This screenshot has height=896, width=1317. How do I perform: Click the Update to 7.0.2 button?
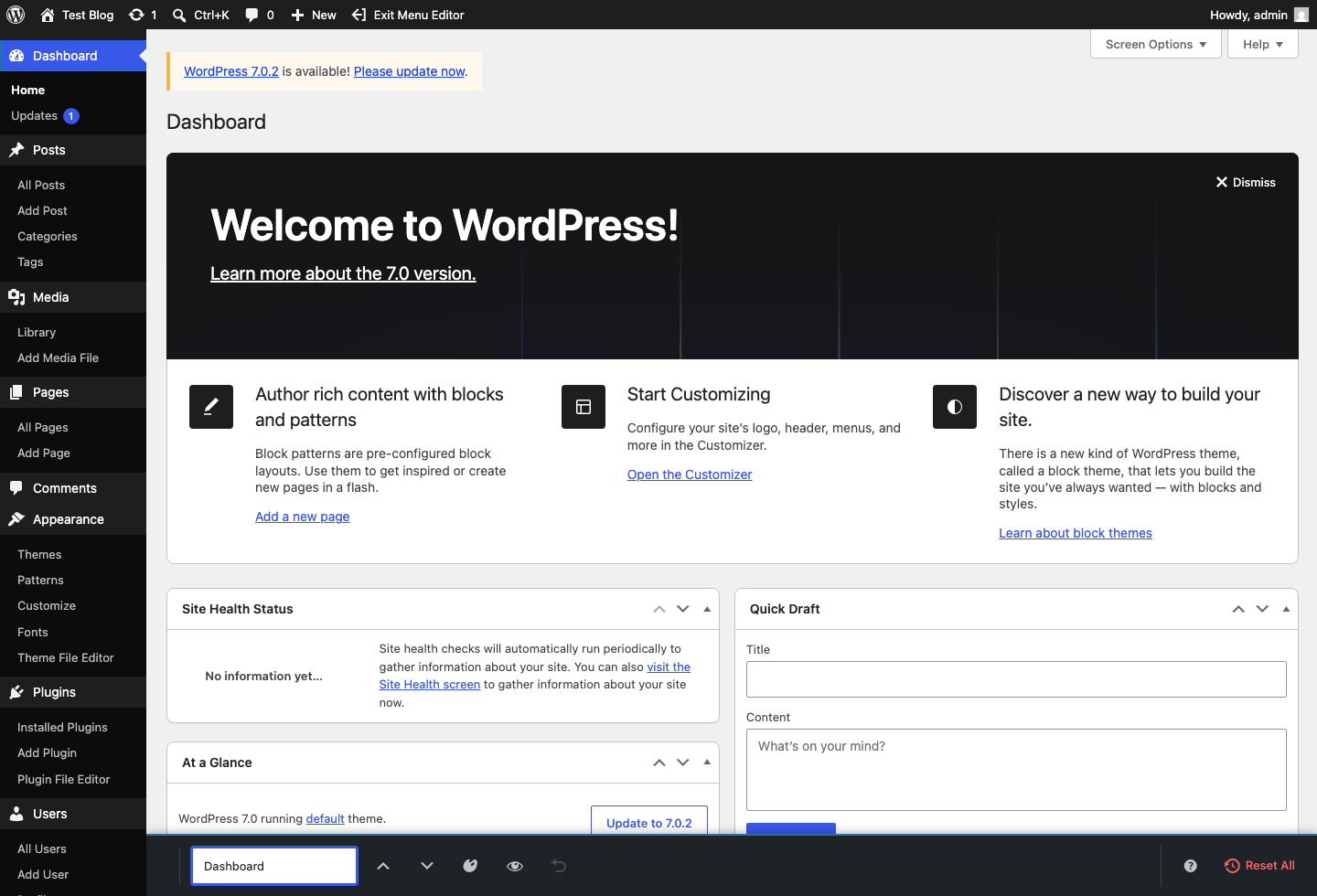coord(649,822)
